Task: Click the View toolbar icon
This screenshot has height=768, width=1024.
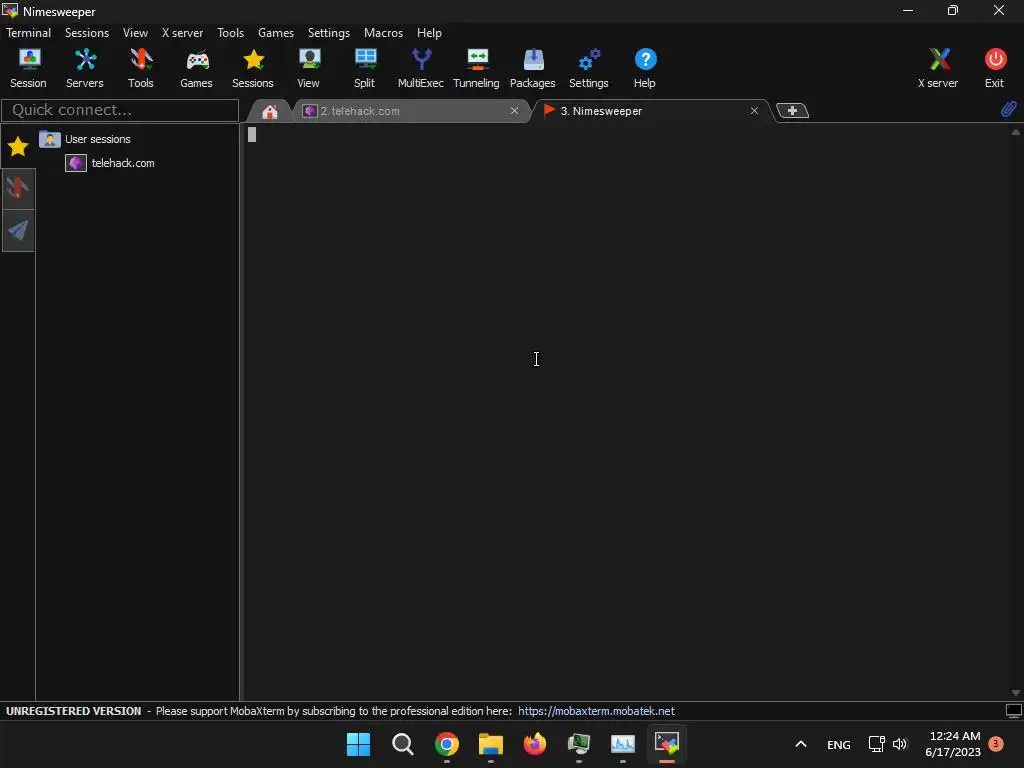Action: pyautogui.click(x=308, y=68)
